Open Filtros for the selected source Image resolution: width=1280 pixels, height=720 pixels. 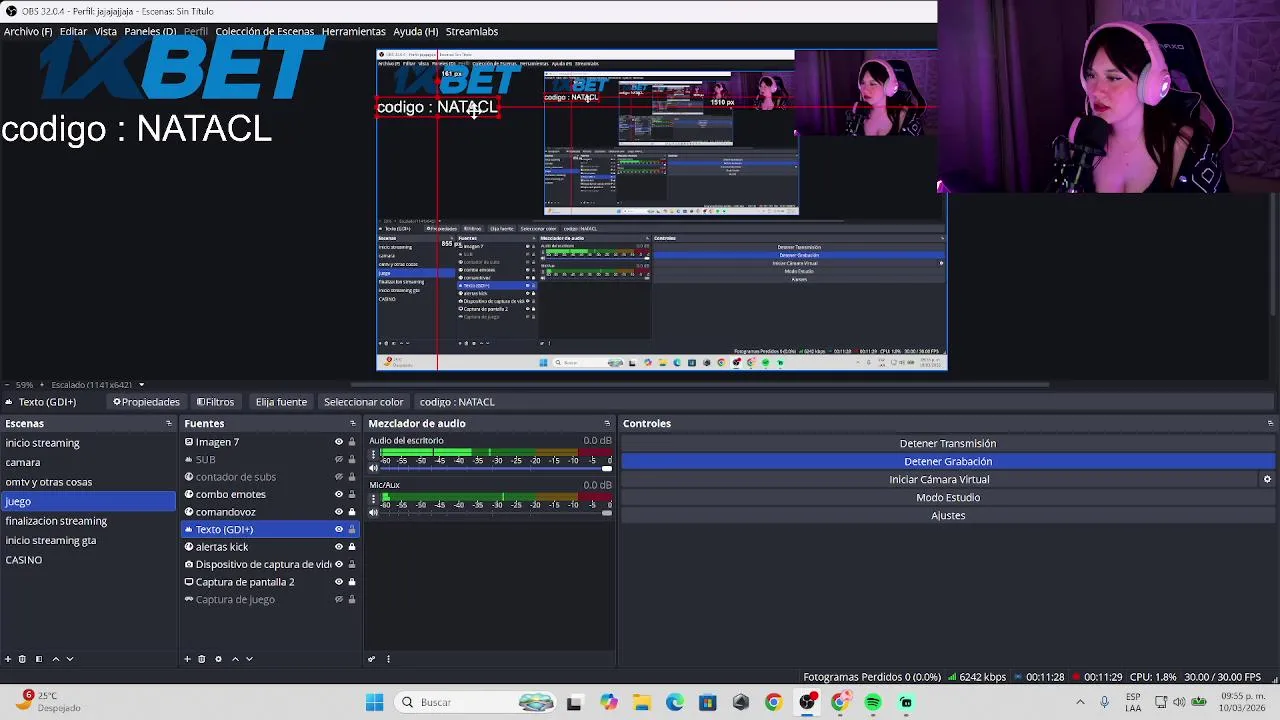215,402
